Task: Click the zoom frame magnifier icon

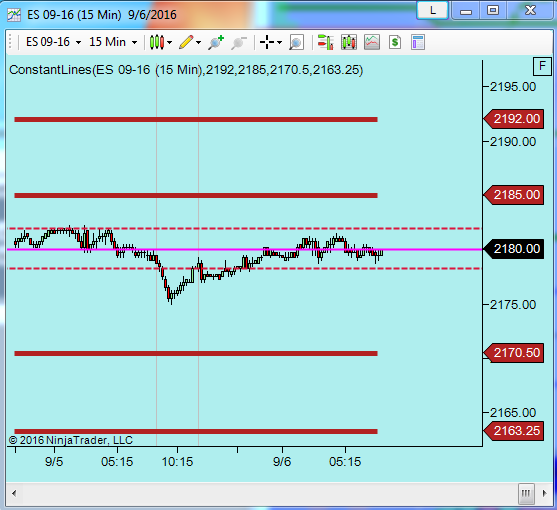Action: tap(296, 42)
